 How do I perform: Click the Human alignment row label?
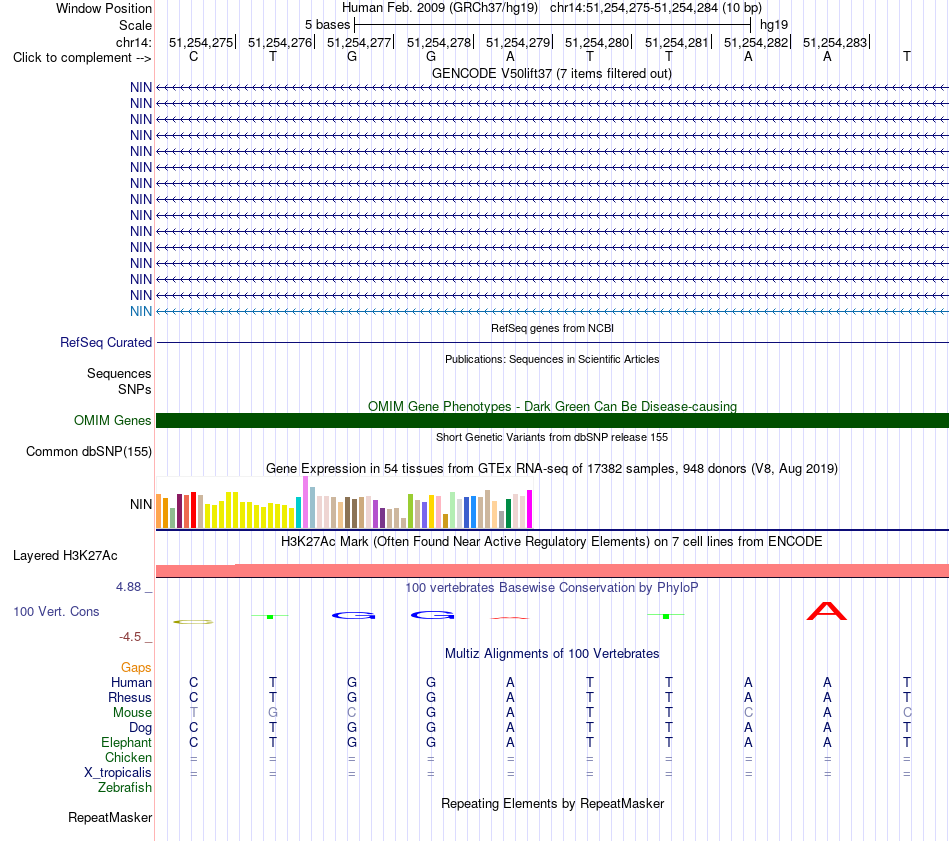(131, 683)
